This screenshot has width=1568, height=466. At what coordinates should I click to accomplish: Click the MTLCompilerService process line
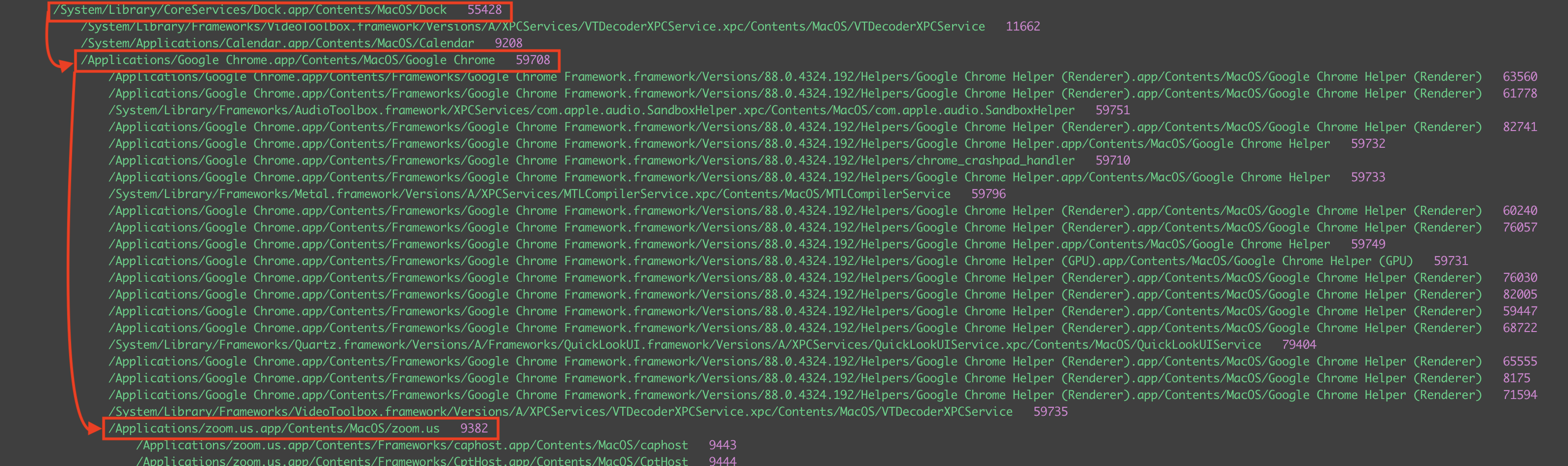(529, 194)
